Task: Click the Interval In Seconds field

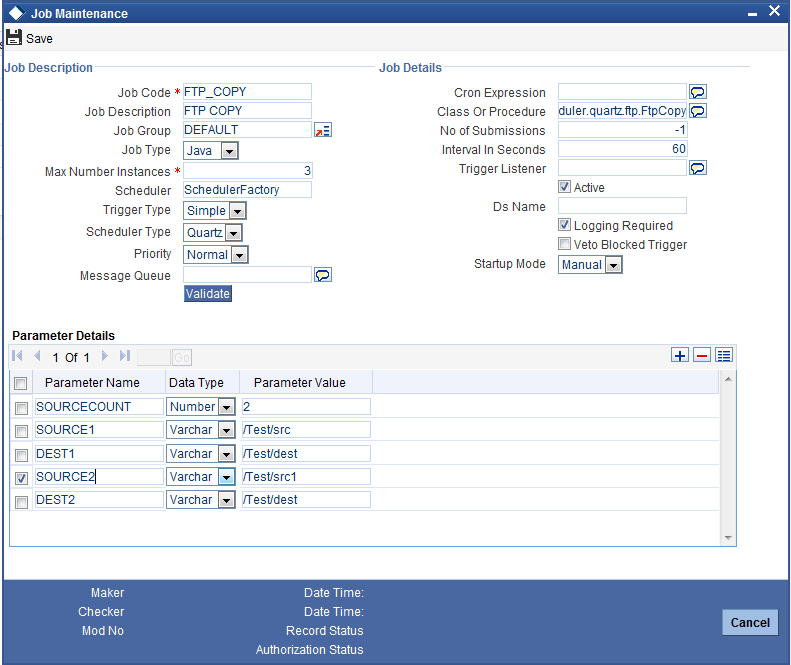Action: [x=623, y=149]
